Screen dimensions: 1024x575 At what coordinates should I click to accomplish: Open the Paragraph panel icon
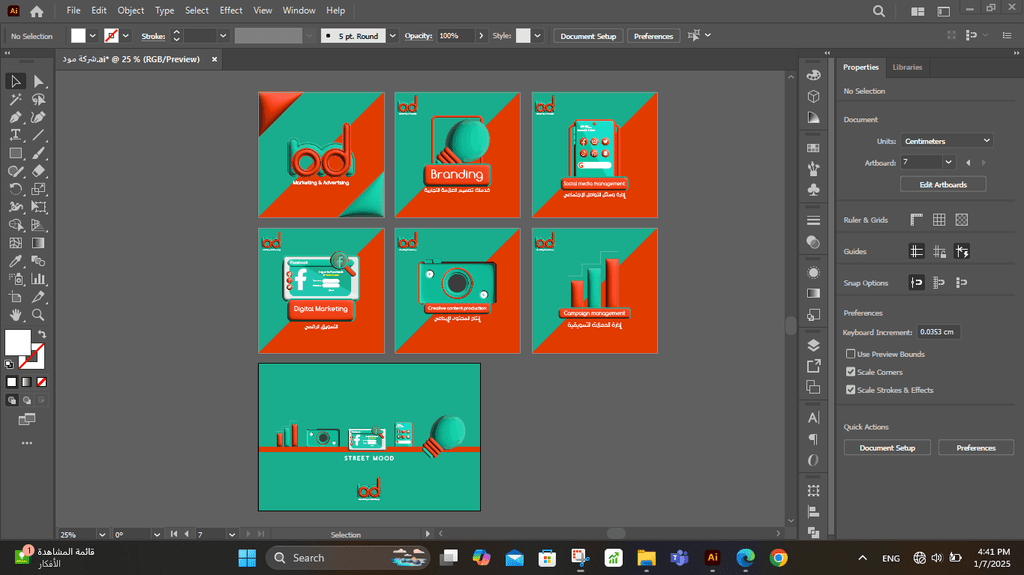click(813, 439)
